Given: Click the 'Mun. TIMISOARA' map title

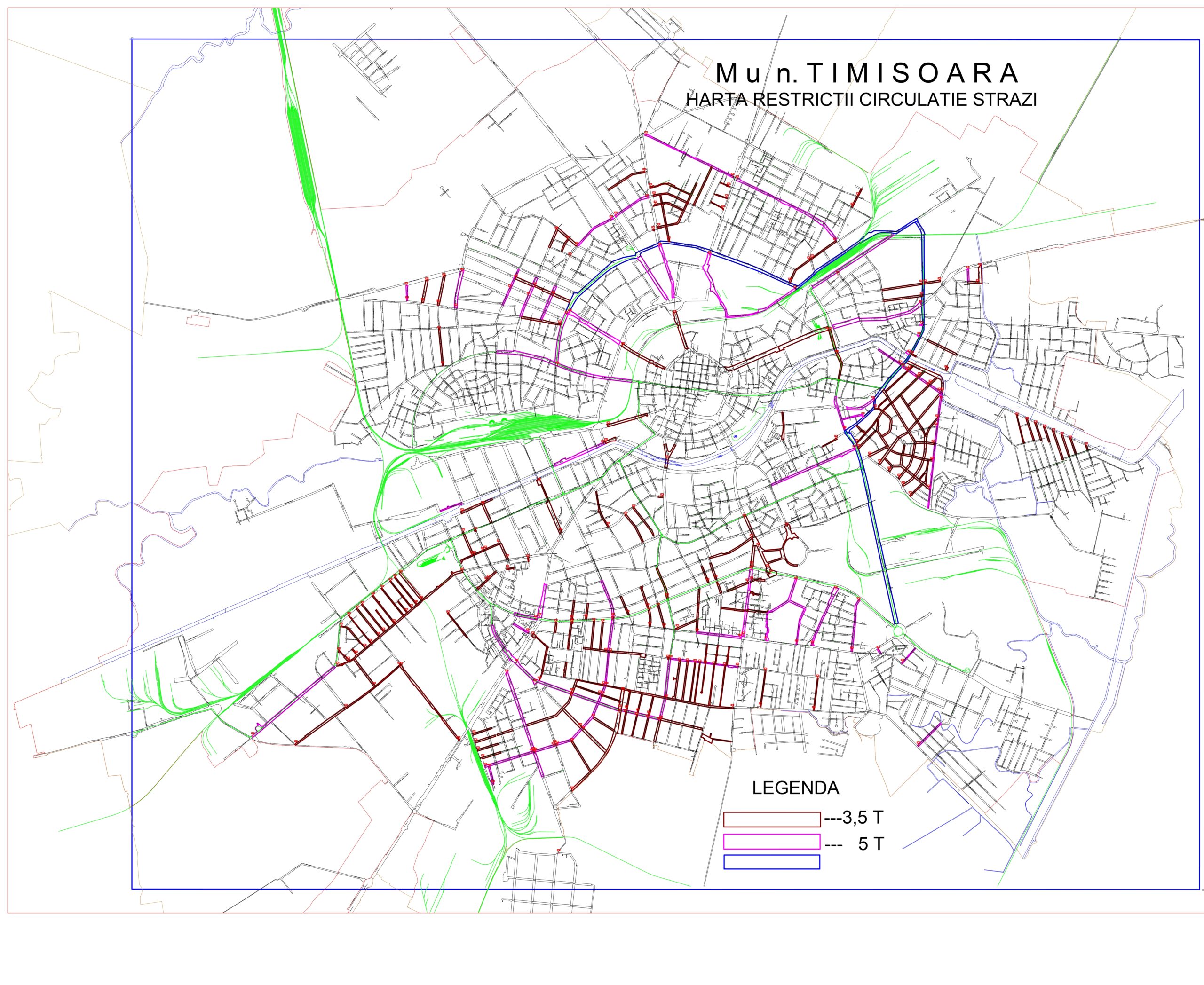Looking at the screenshot, I should (866, 73).
